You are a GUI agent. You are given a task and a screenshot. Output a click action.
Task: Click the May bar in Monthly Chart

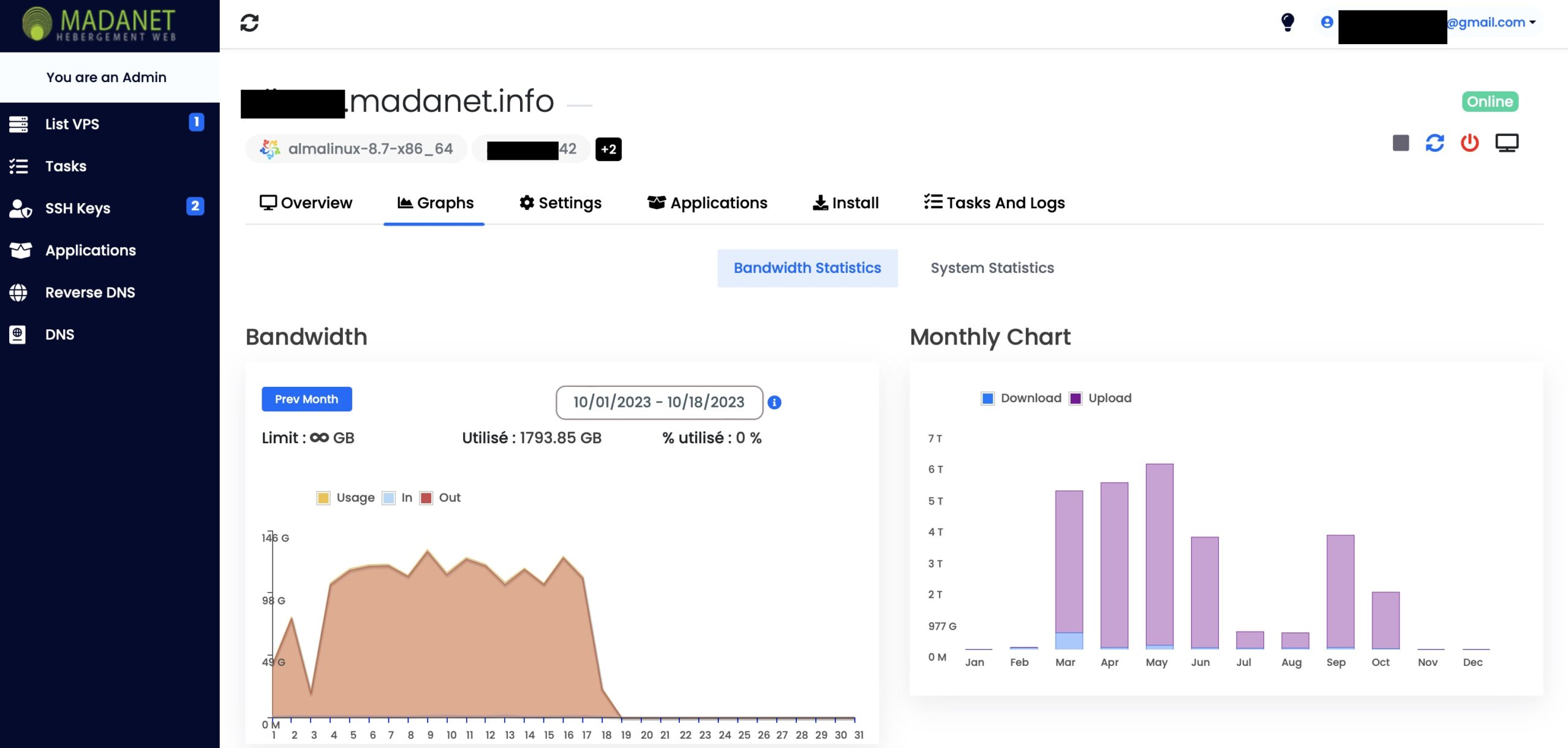coord(1159,556)
